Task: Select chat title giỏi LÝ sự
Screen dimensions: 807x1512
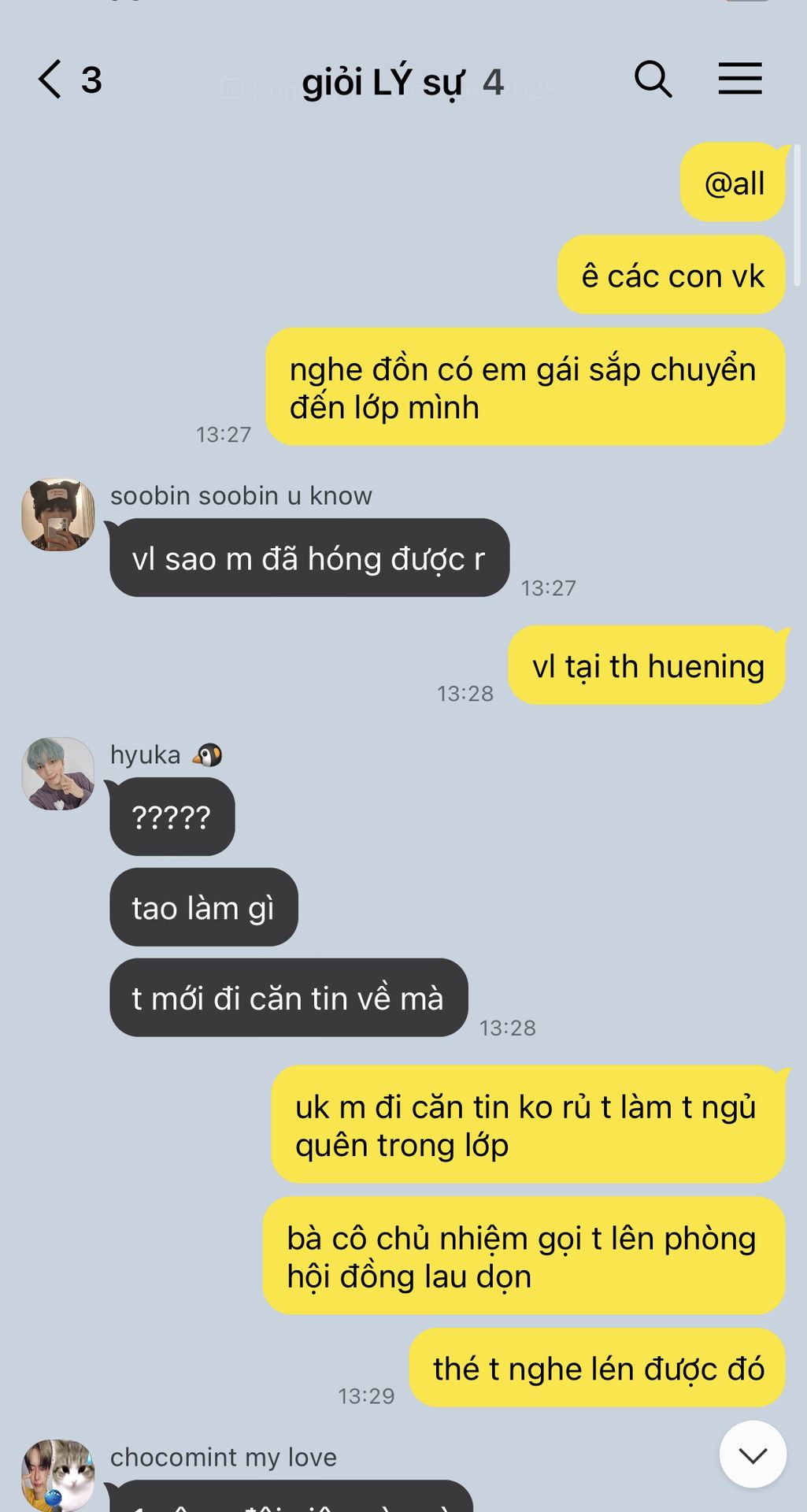Action: 383,82
